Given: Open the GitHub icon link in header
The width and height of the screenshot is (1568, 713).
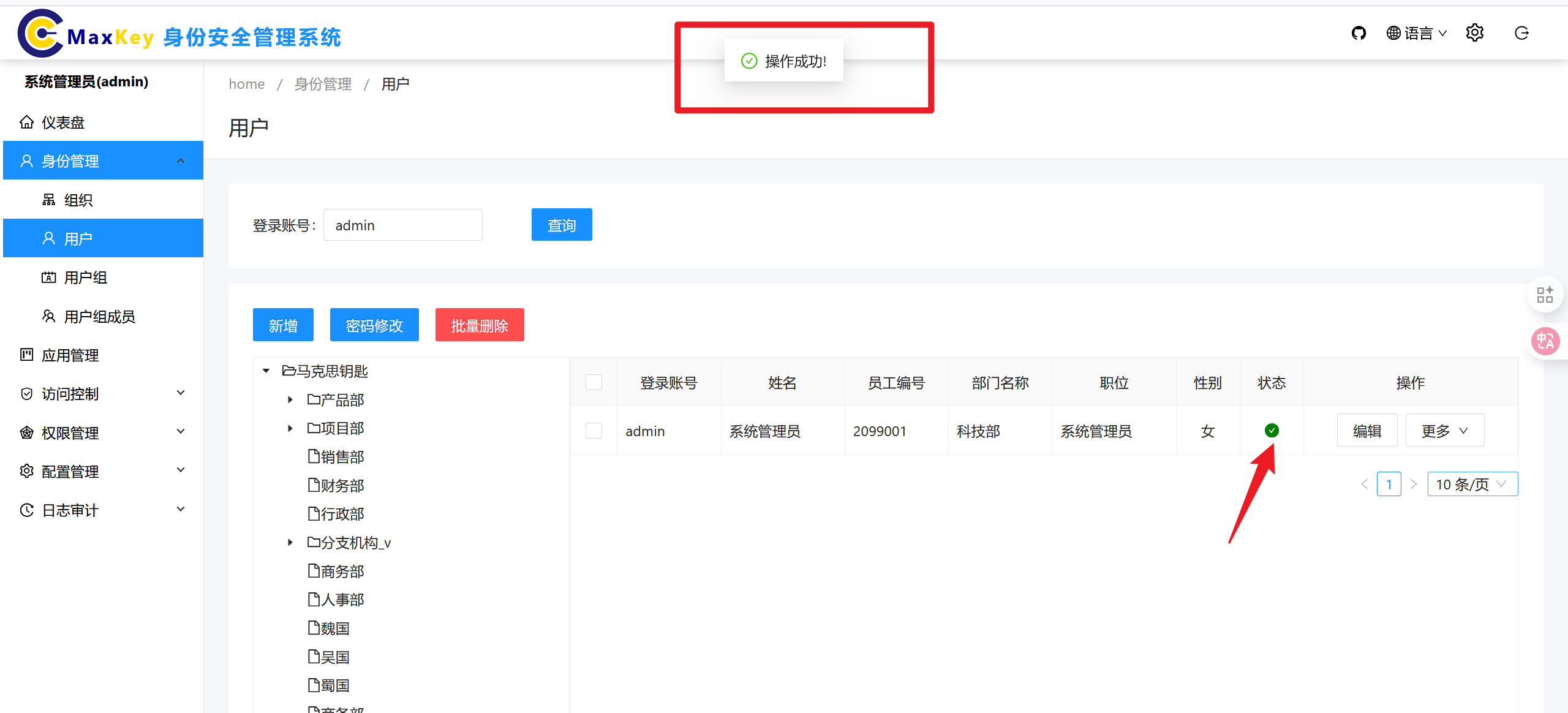Looking at the screenshot, I should coord(1359,33).
